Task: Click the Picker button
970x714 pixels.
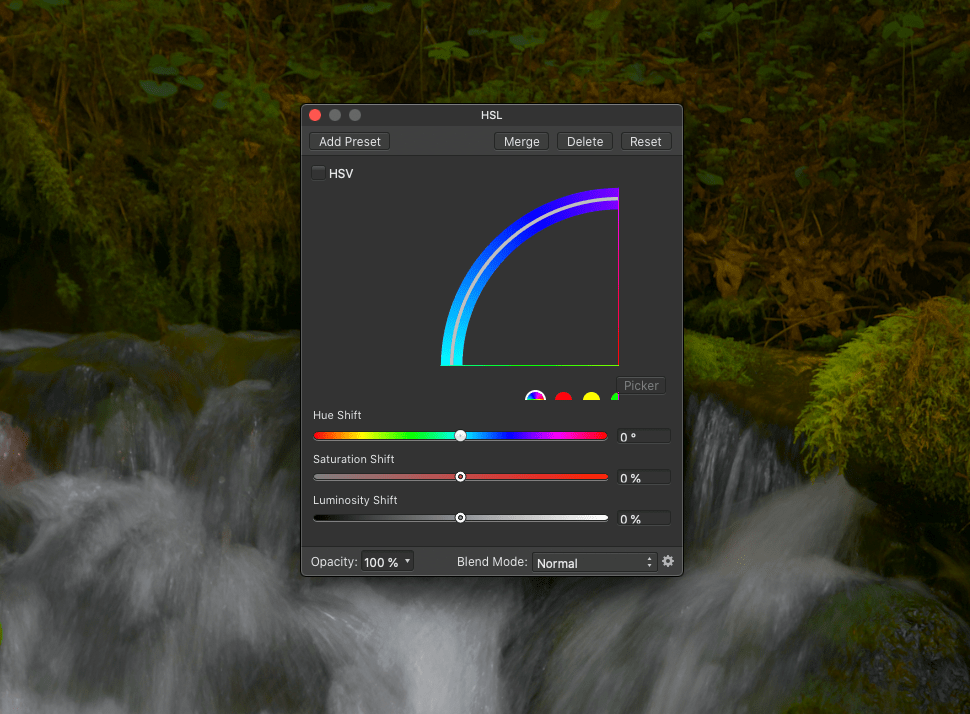Action: pyautogui.click(x=641, y=385)
